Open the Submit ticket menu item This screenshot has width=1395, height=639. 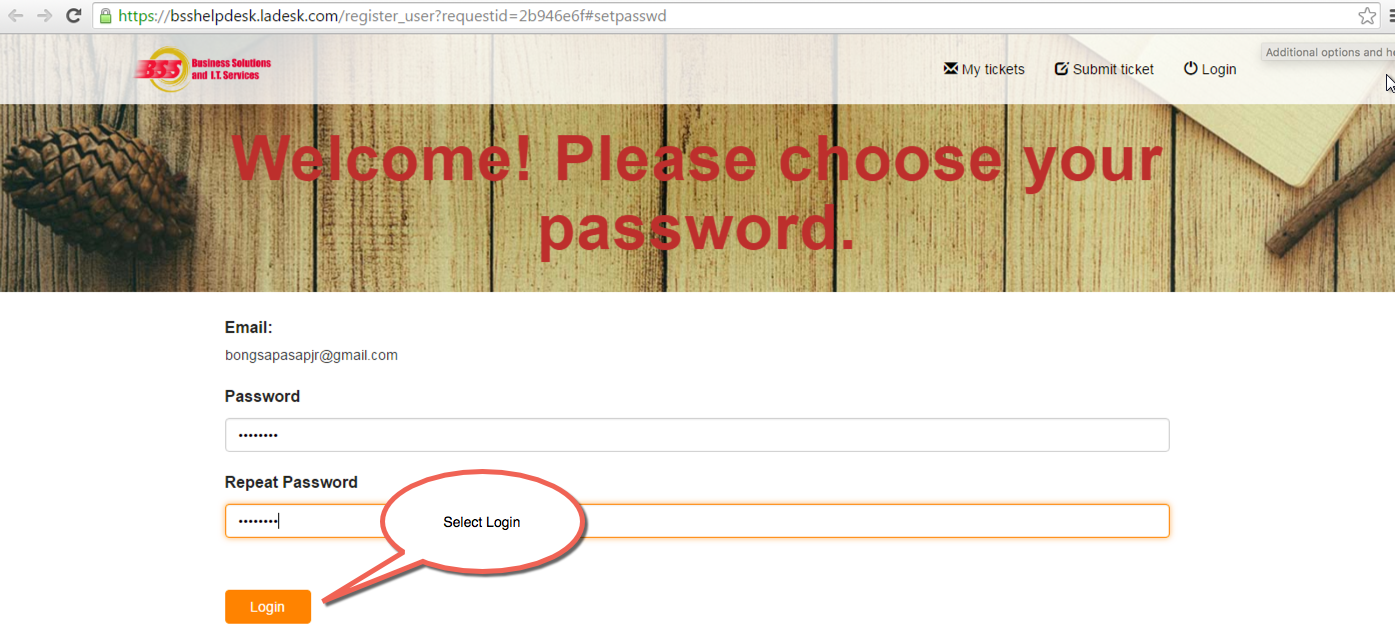[x=1104, y=69]
